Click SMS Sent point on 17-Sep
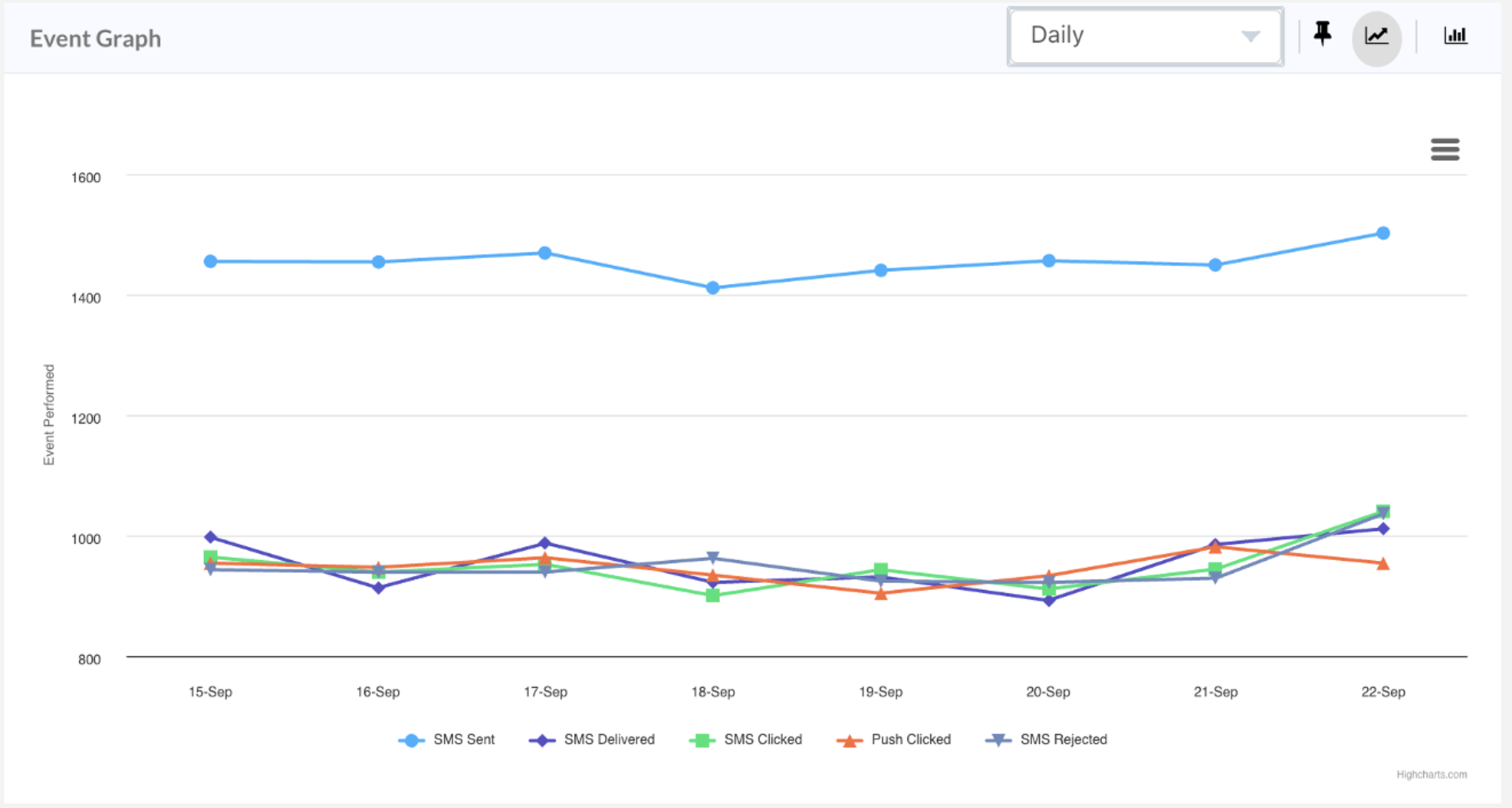 pos(545,253)
